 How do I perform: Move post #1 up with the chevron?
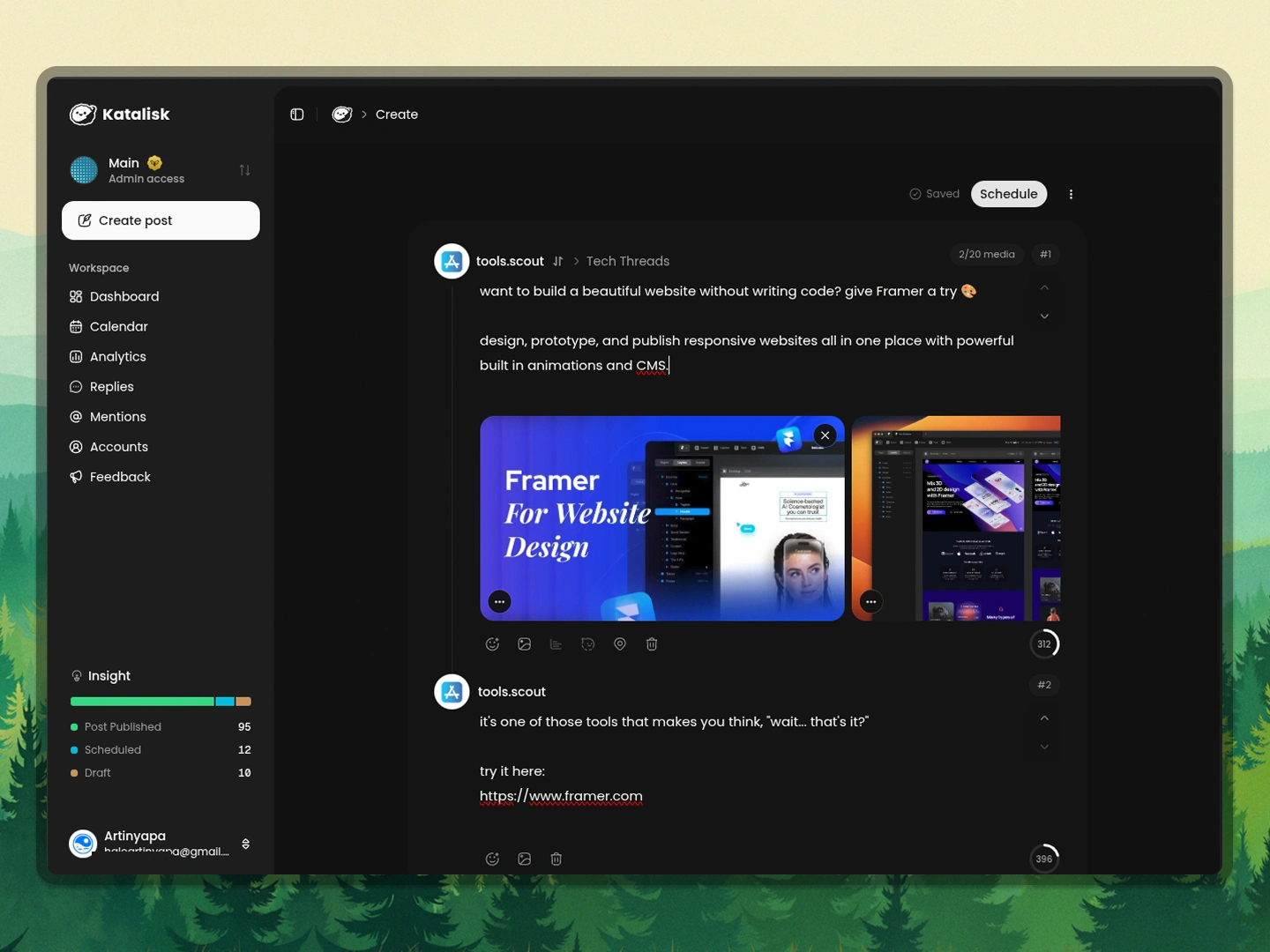tap(1044, 287)
